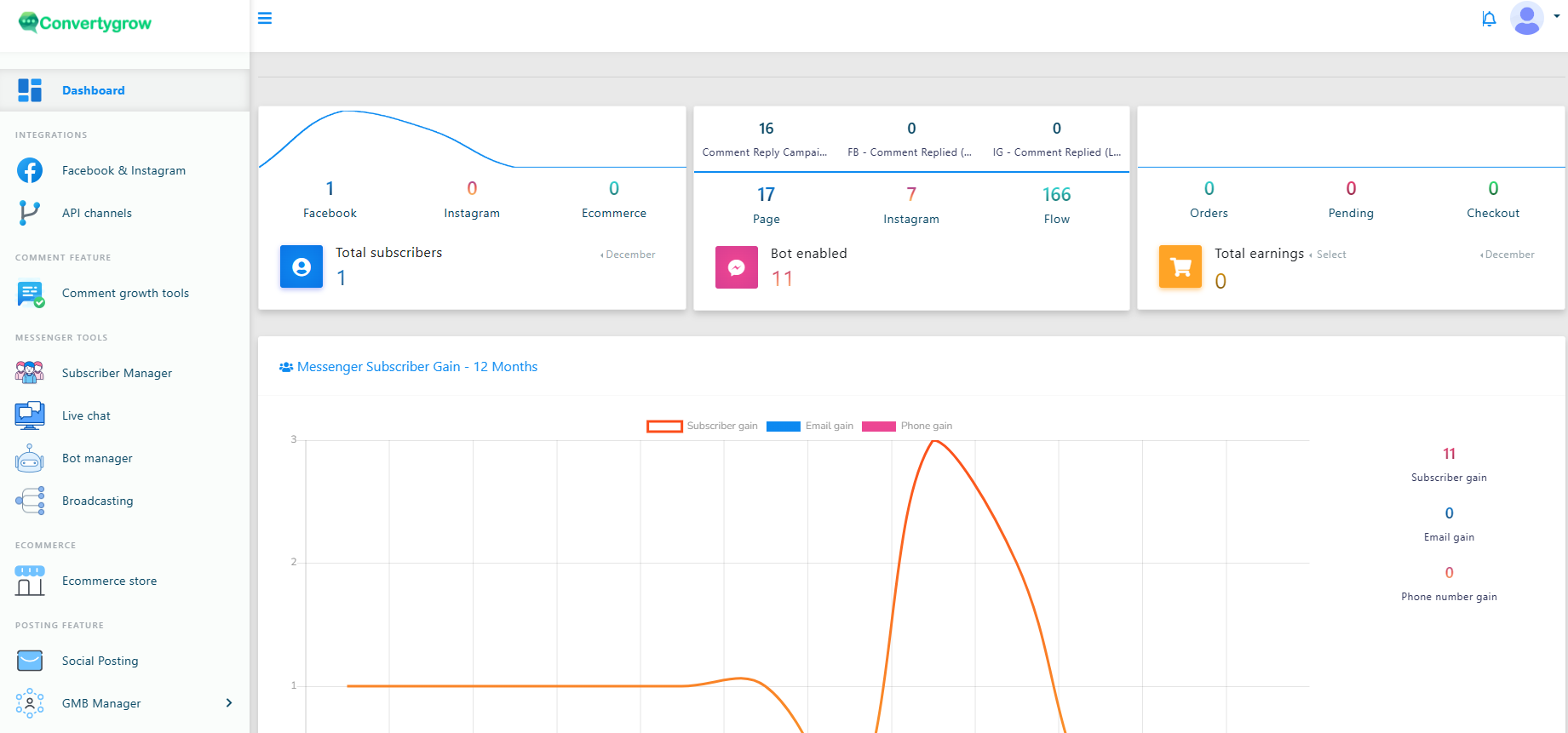Click the Subscriber gain total 11
Screen dimensions: 1568x733
1449,454
